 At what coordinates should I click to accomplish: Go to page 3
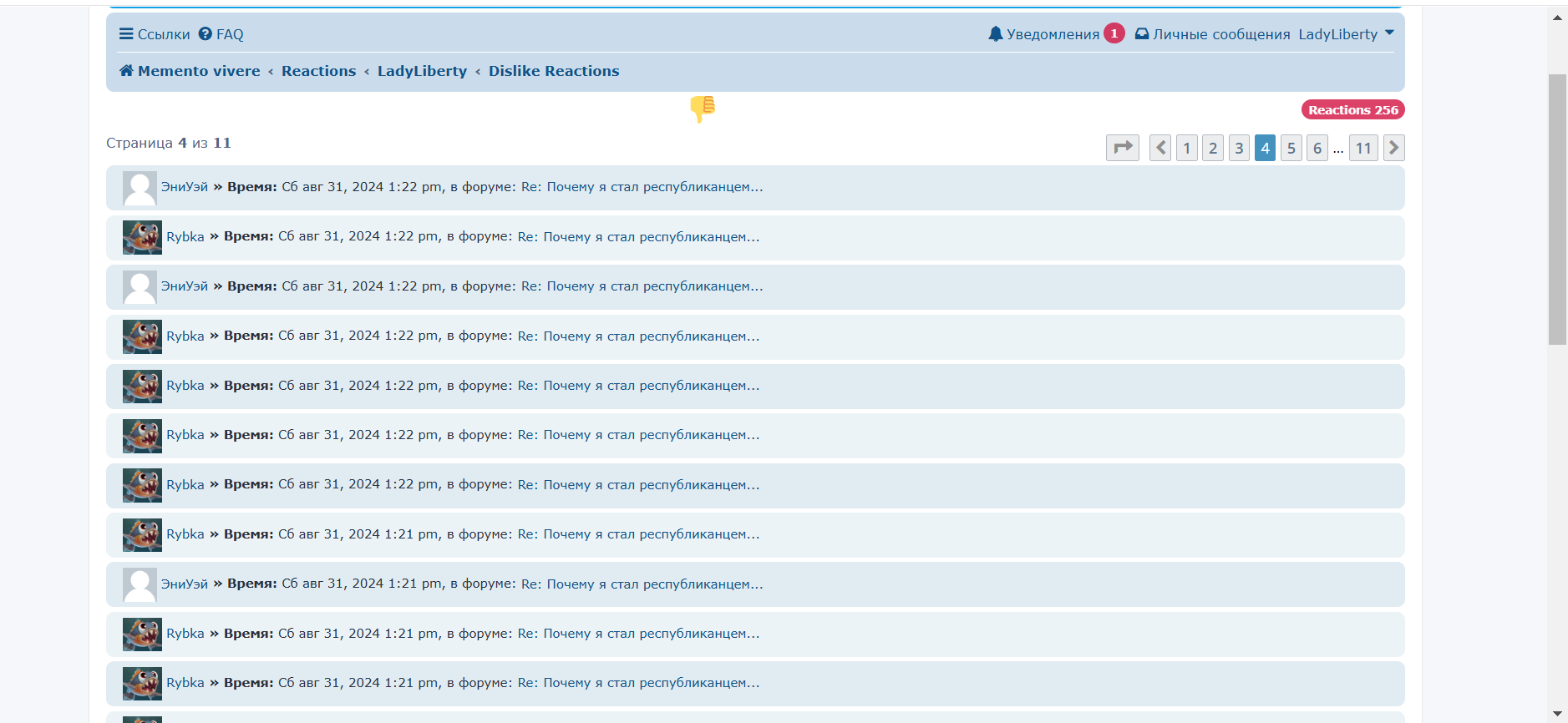(x=1239, y=148)
